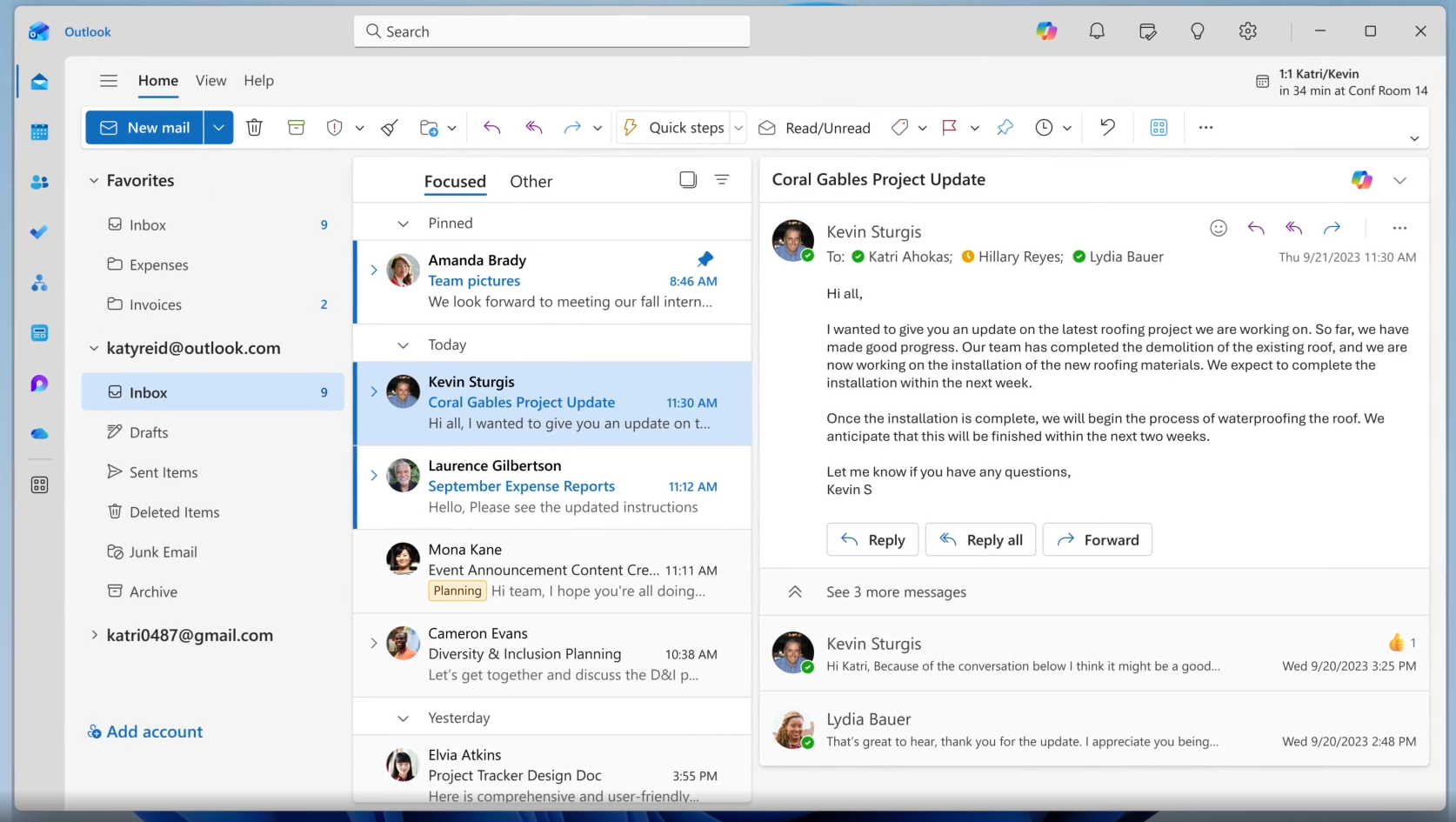Click the Archive icon in the toolbar
Screen dimensions: 1456x822
(296, 128)
